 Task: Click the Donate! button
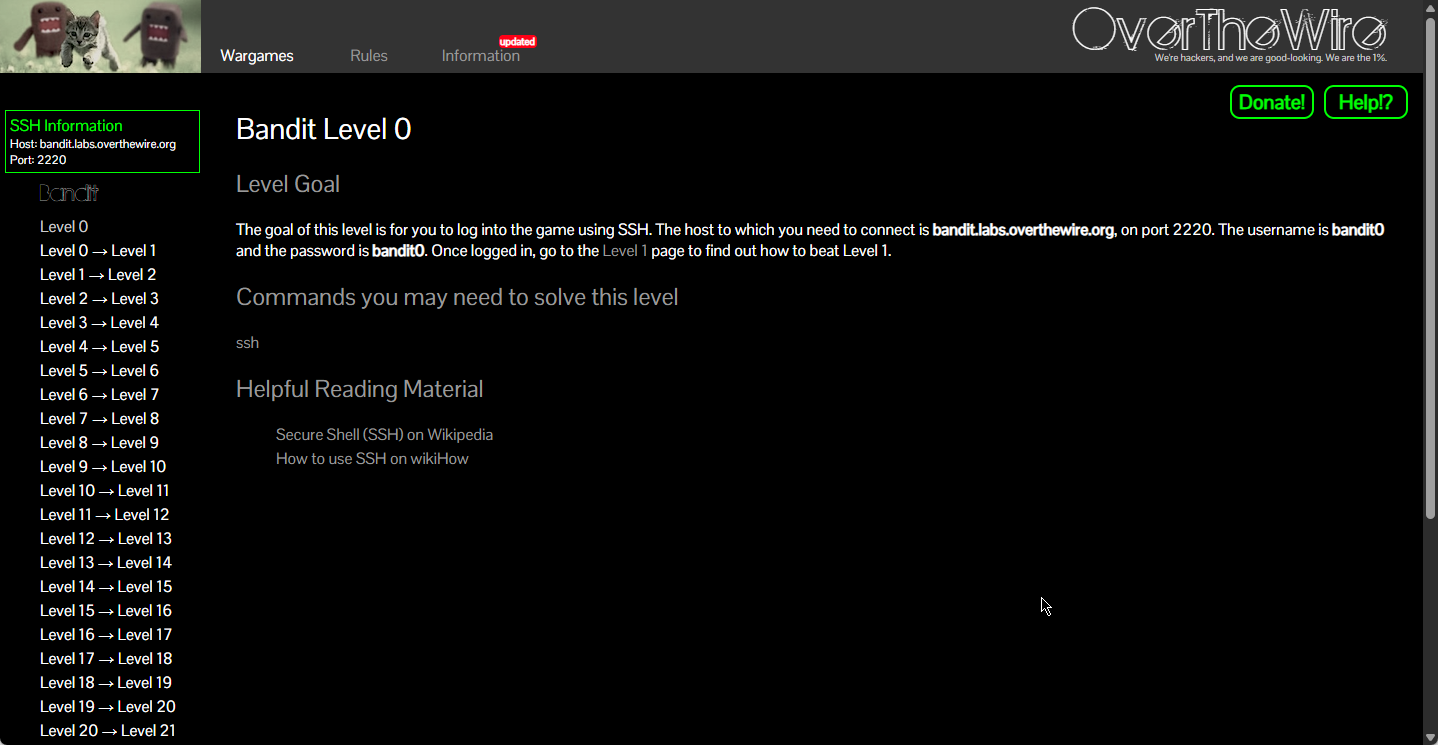tap(1272, 102)
